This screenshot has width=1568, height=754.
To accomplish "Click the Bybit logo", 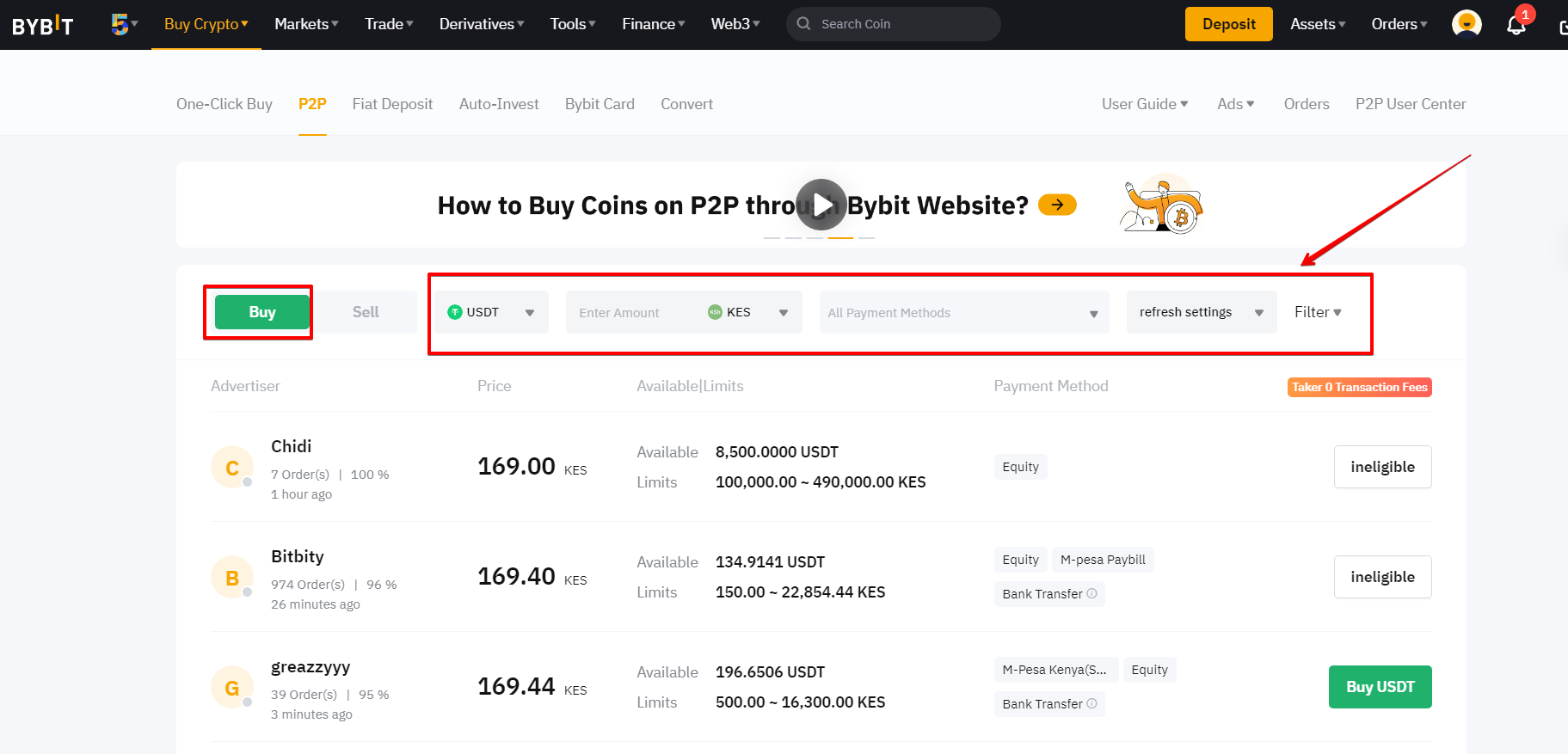I will click(x=42, y=25).
